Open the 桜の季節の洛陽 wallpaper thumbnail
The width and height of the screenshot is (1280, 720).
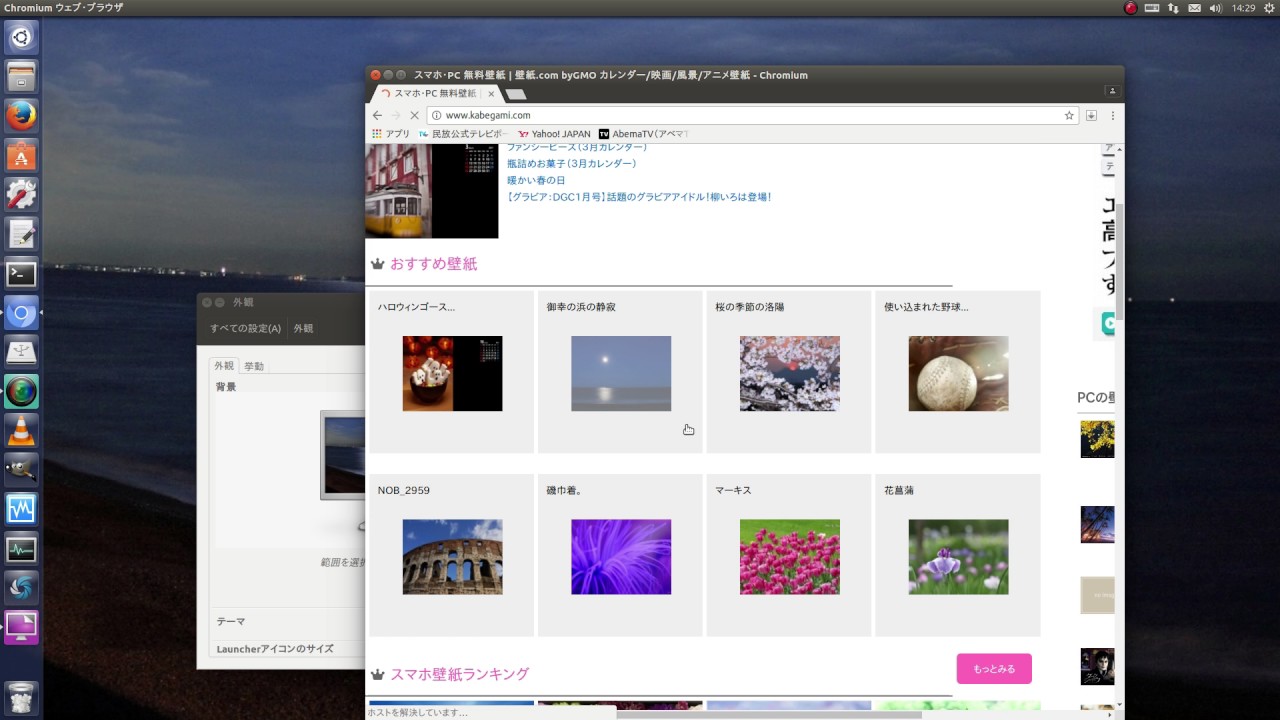tap(790, 373)
